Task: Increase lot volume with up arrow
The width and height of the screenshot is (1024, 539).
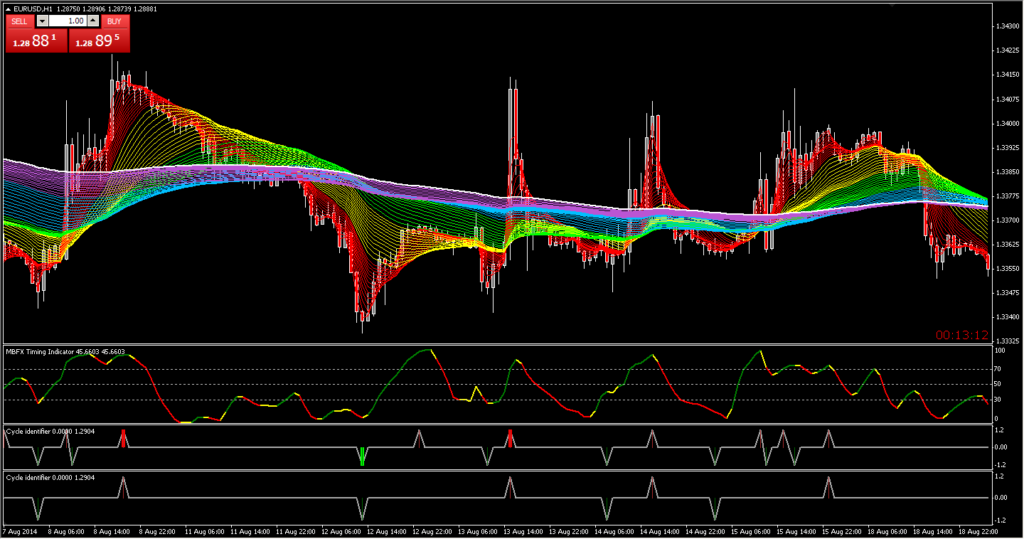Action: 94,20
